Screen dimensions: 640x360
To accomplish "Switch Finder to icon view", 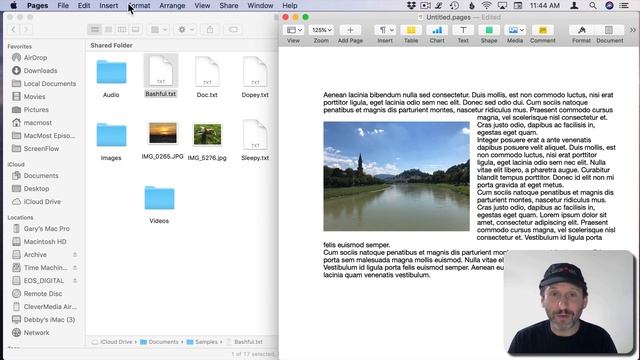I will pos(95,29).
